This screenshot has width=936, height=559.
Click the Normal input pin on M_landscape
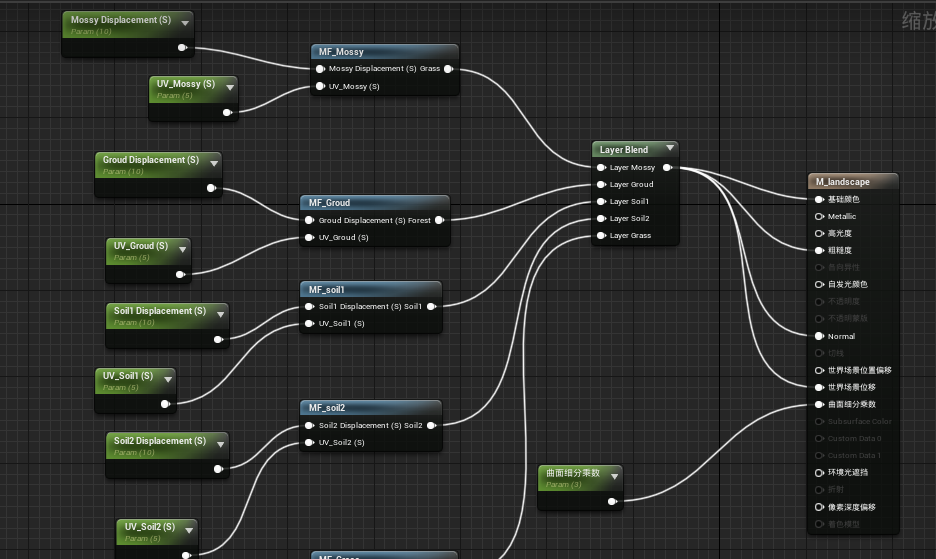point(820,336)
